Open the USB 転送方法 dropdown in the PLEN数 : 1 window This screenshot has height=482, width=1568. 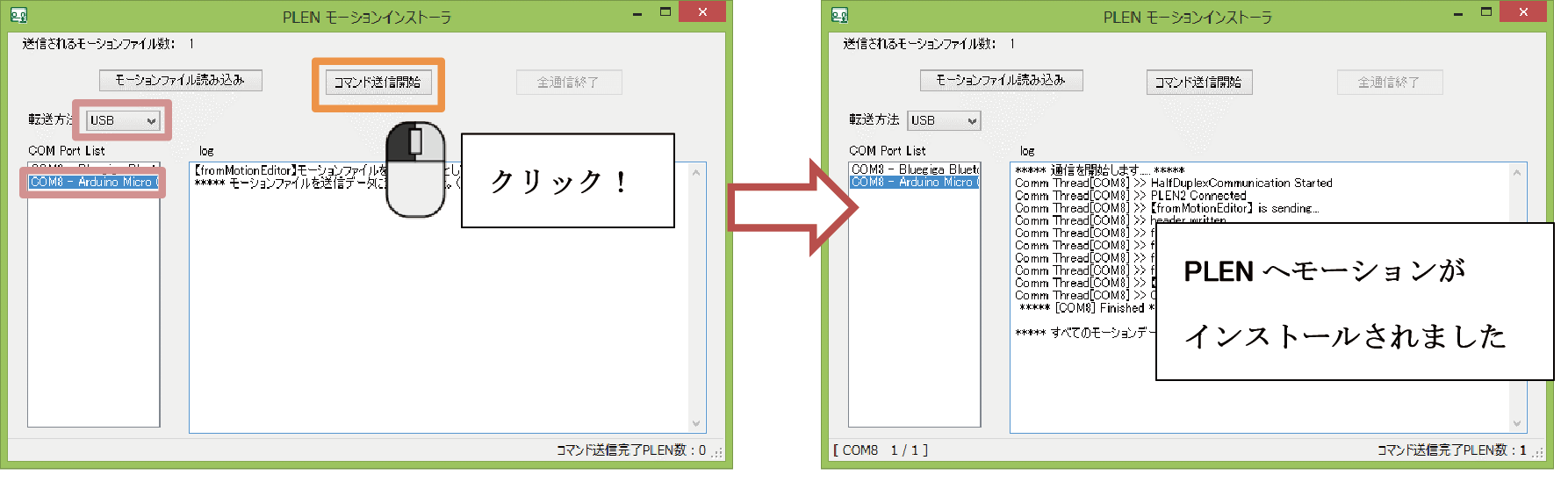click(944, 120)
